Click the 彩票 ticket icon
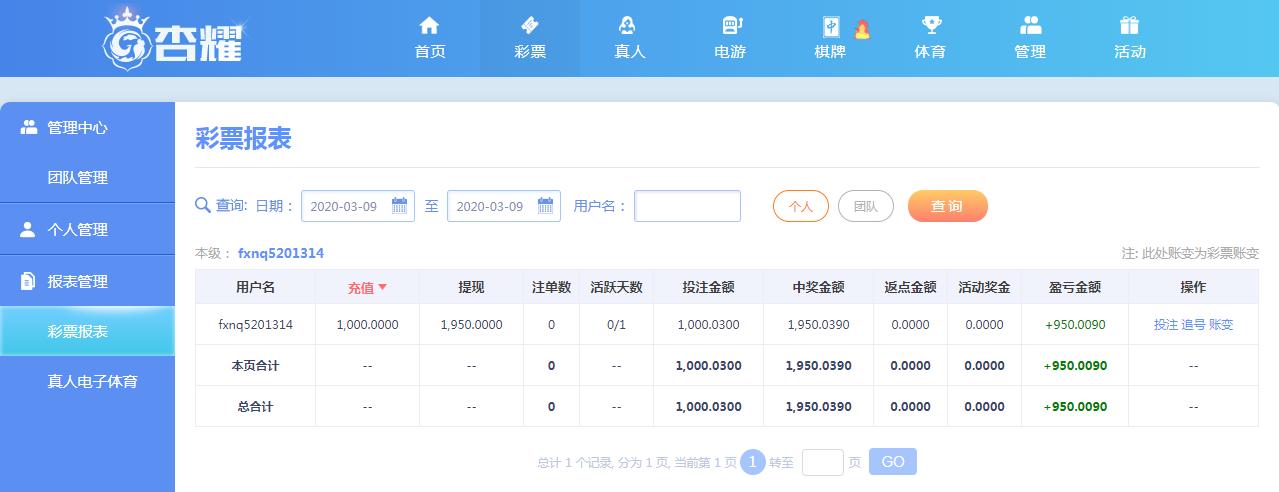 (x=530, y=25)
